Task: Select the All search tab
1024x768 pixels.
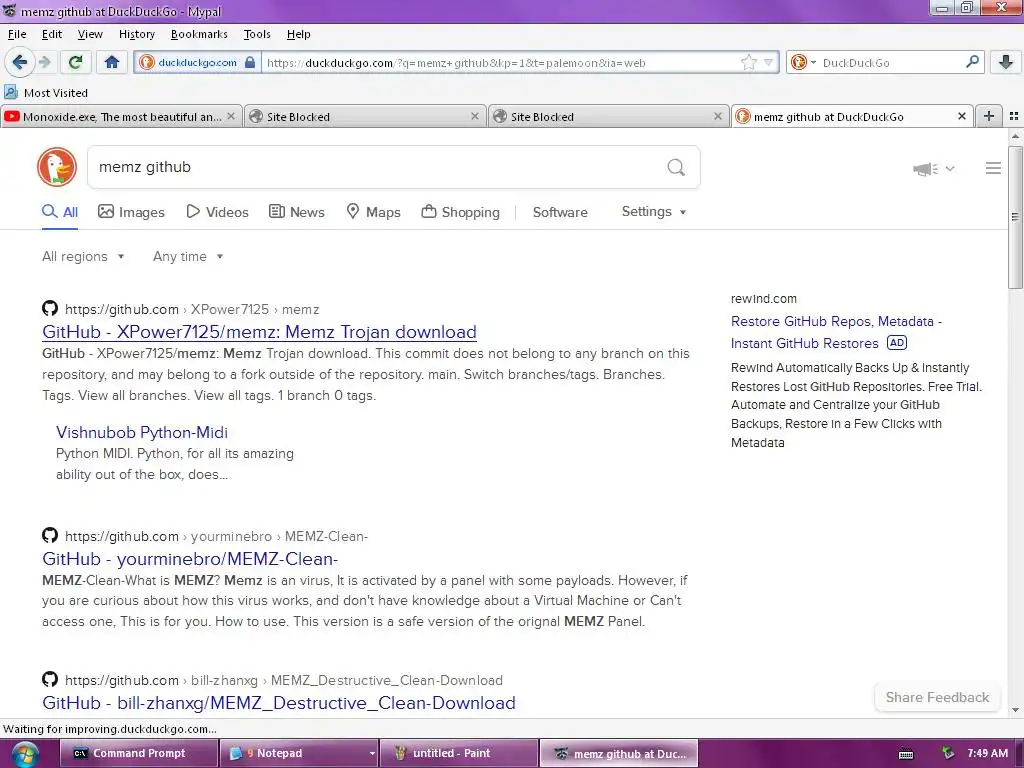Action: tap(60, 212)
